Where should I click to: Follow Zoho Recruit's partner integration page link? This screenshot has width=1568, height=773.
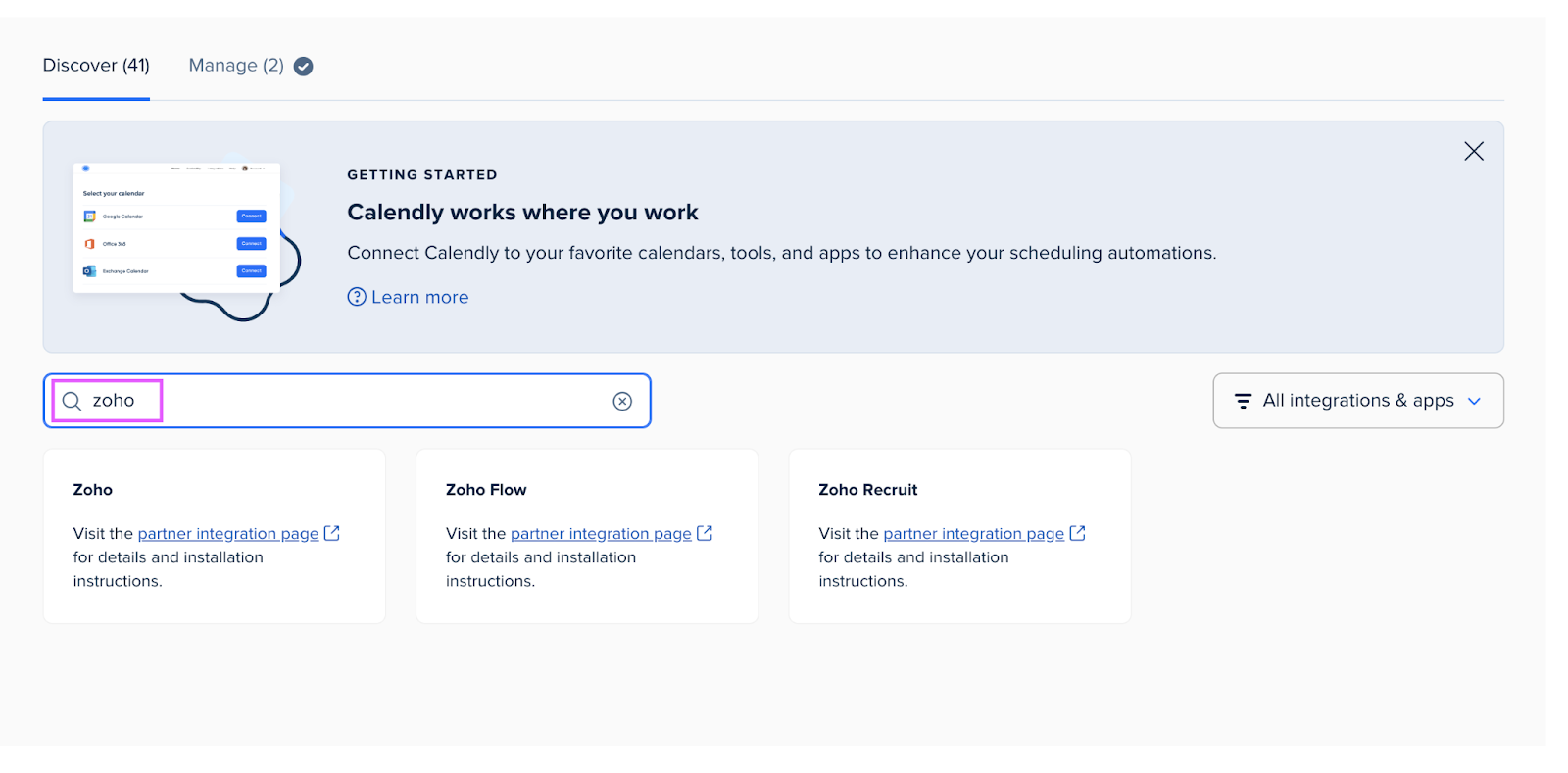point(973,534)
